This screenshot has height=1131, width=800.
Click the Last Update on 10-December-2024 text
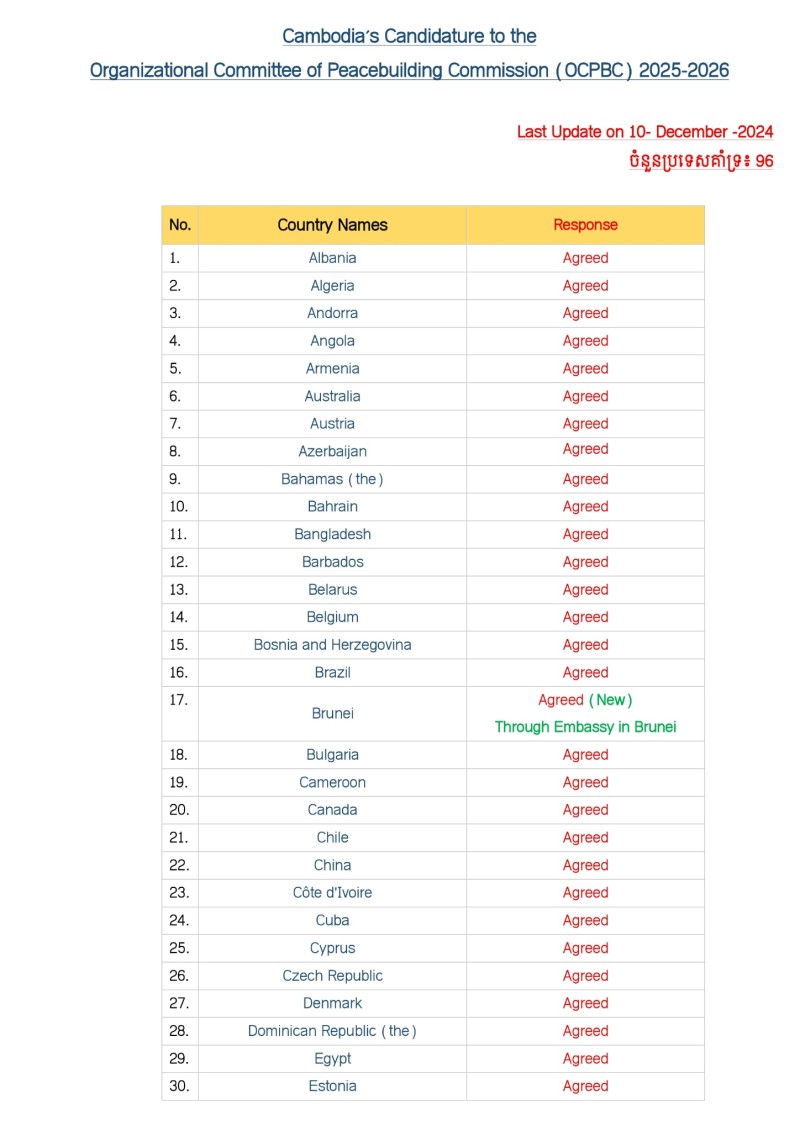point(645,132)
